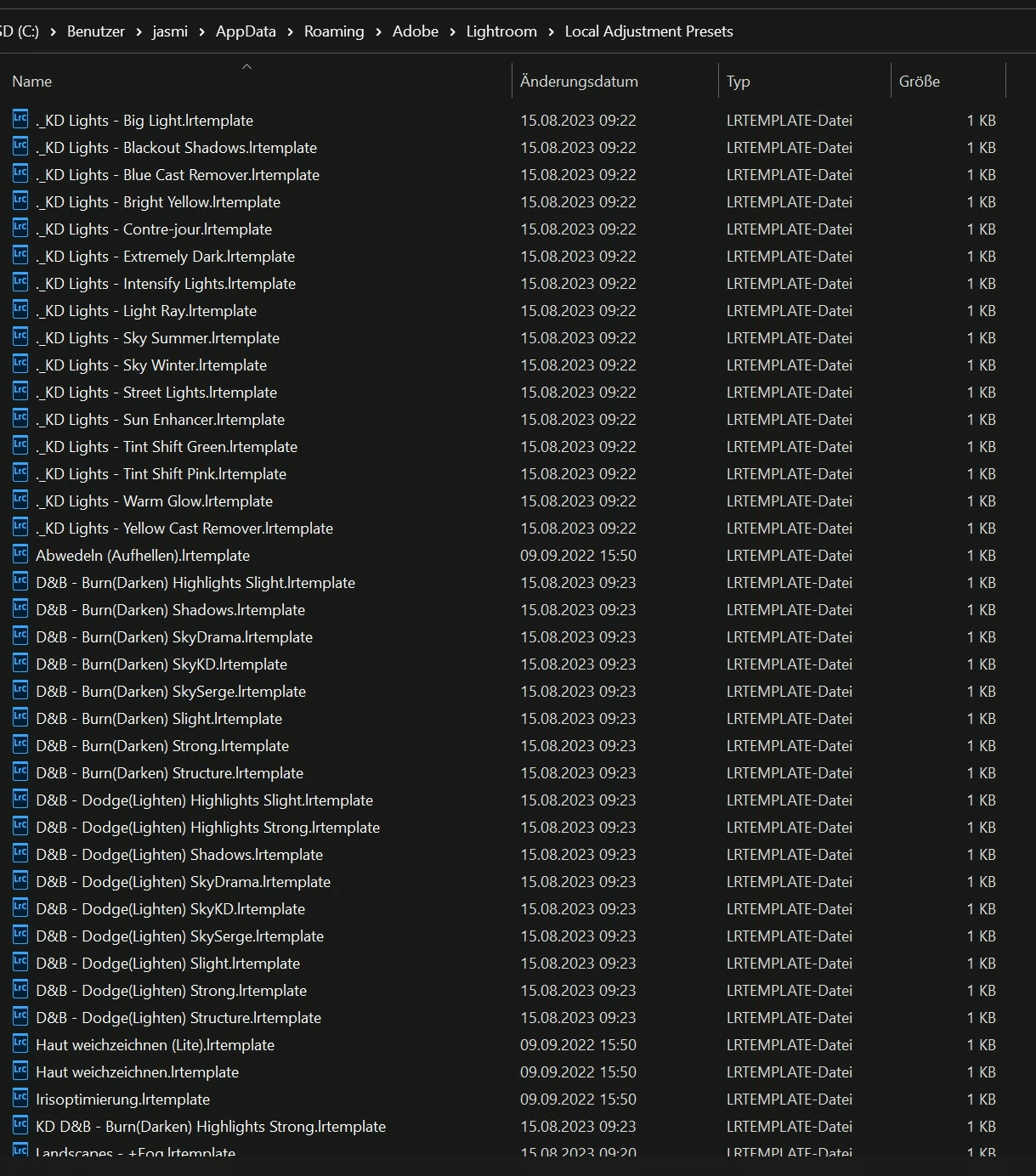Select D&B - Burn(Darken) Strong.lrtemplate file name
This screenshot has height=1176, width=1036.
pyautogui.click(x=162, y=745)
